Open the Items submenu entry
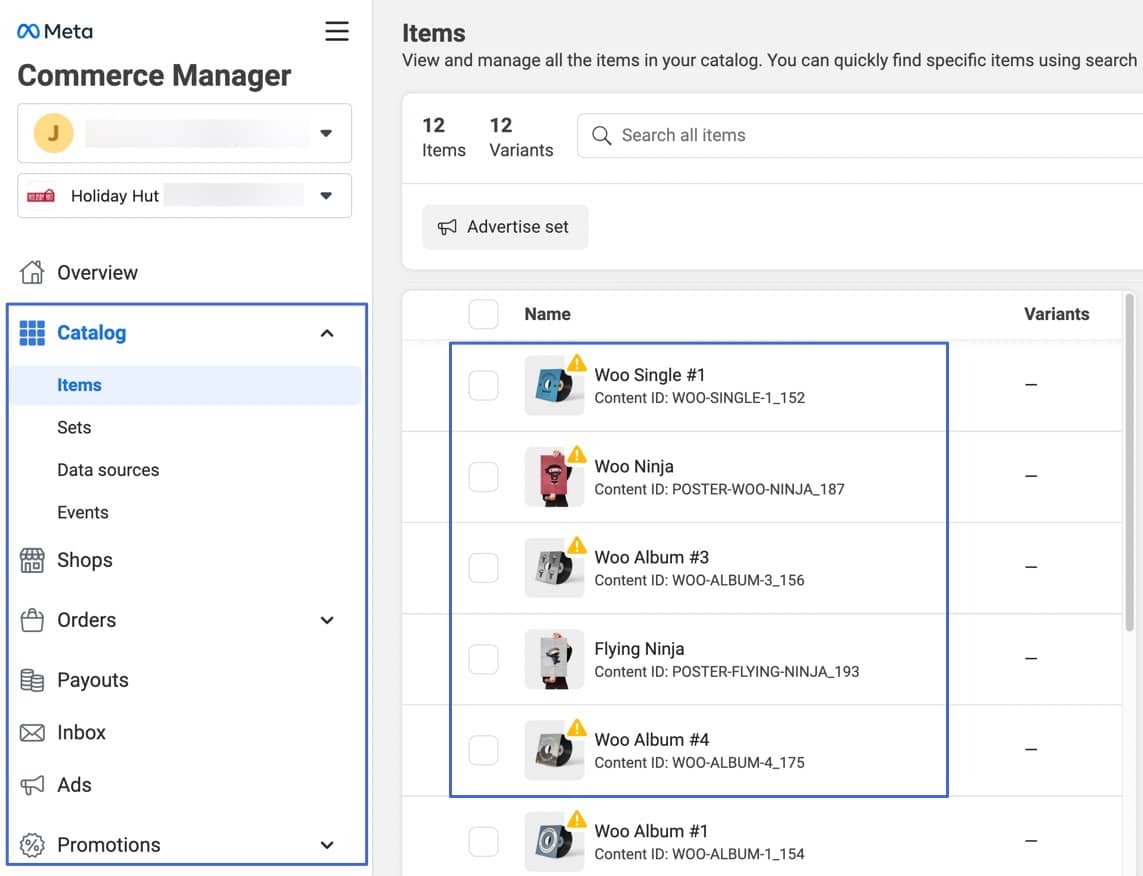The width and height of the screenshot is (1143, 876). click(x=186, y=385)
